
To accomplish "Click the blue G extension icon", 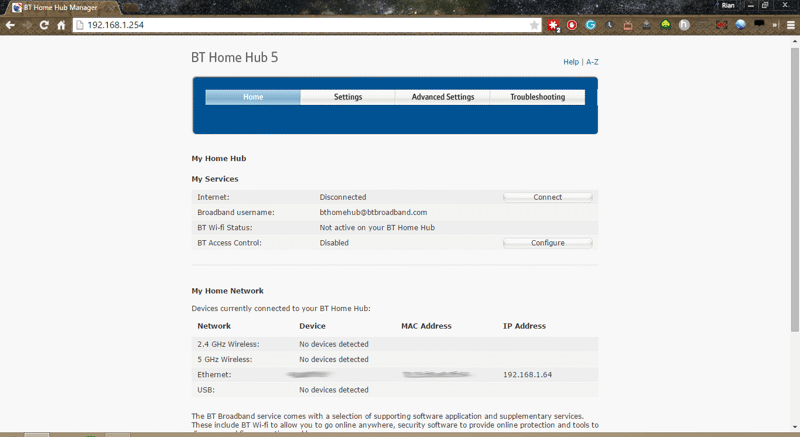I will pos(591,25).
